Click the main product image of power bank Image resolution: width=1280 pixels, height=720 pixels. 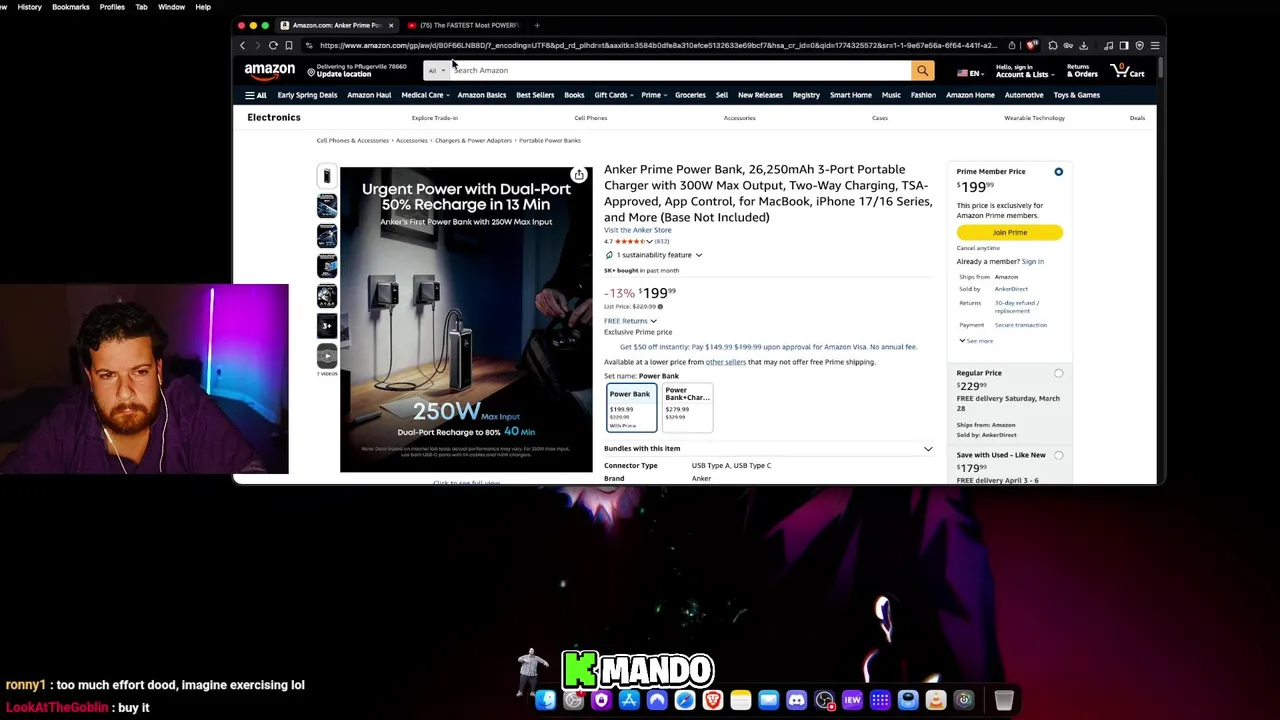(x=466, y=320)
